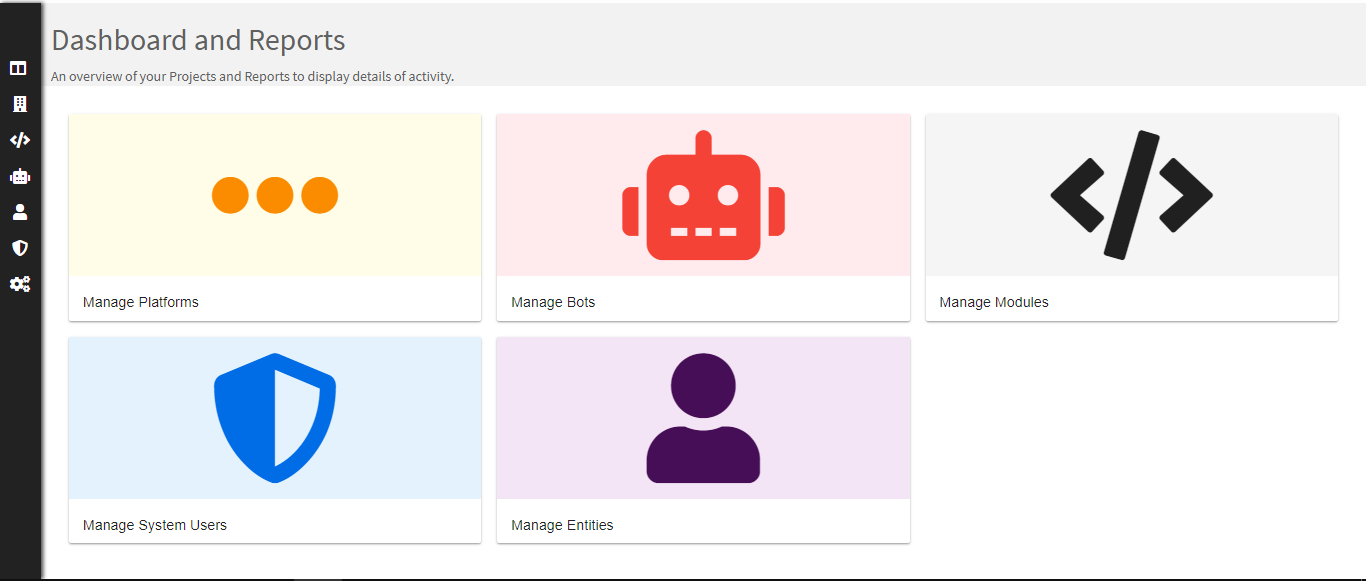Image resolution: width=1366 pixels, height=581 pixels.
Task: Open the Manage Platforms link
Action: [x=141, y=302]
